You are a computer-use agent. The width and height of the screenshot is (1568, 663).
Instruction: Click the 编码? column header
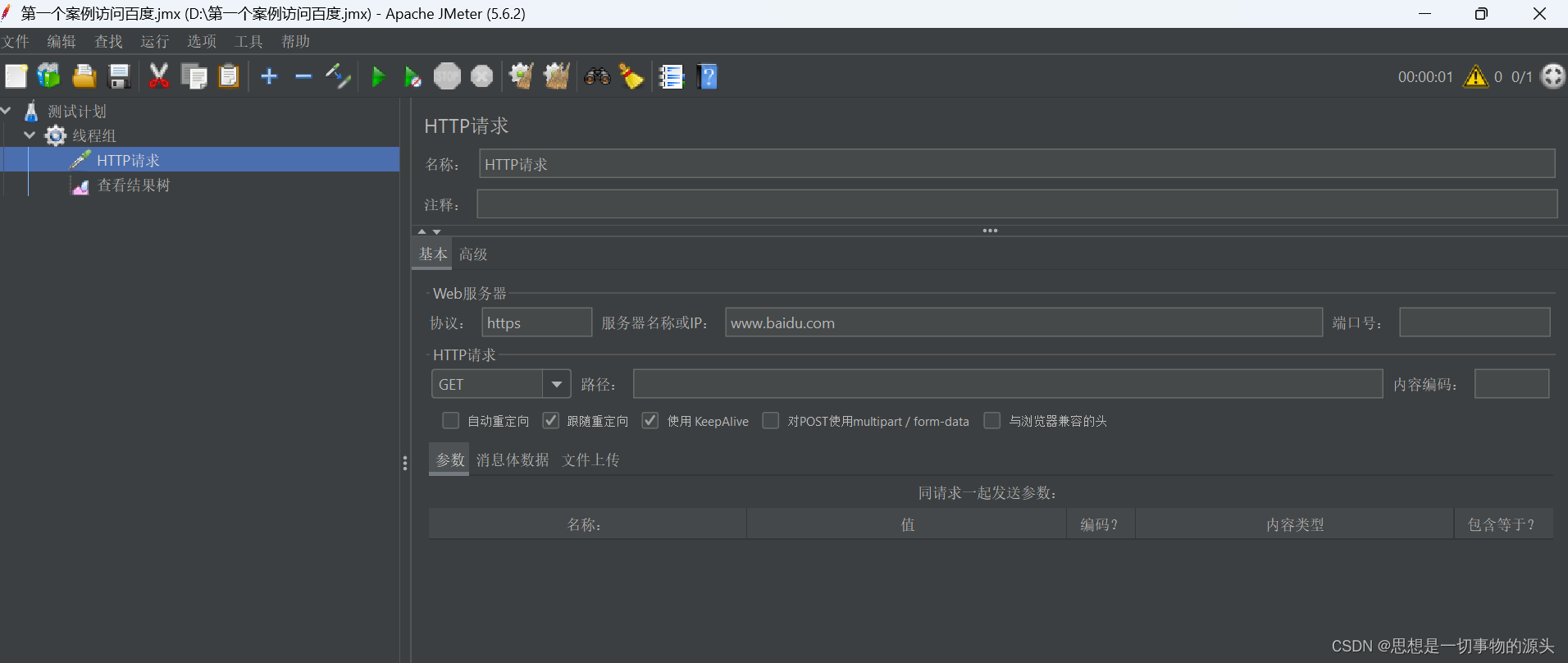point(1100,524)
